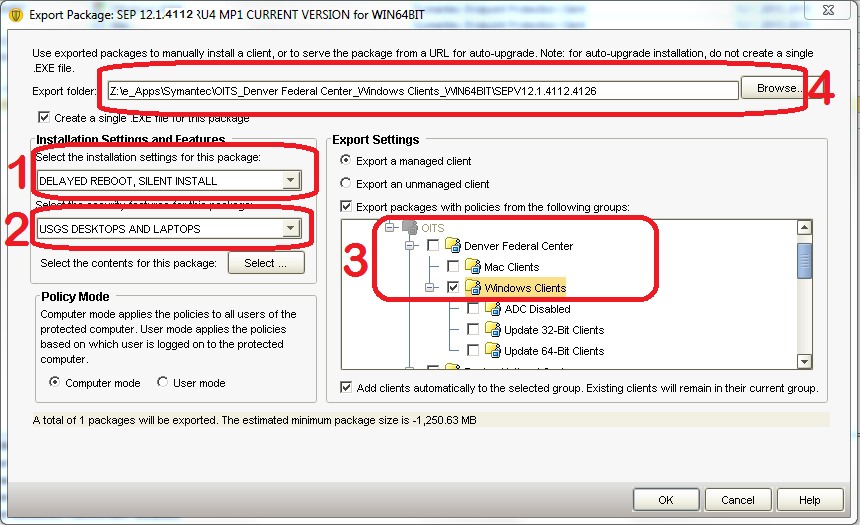Select the OITS root tree label
The width and height of the screenshot is (860, 525).
(433, 228)
